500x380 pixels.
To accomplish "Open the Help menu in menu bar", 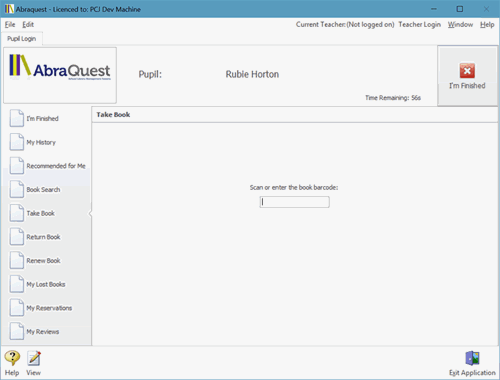I will click(487, 24).
